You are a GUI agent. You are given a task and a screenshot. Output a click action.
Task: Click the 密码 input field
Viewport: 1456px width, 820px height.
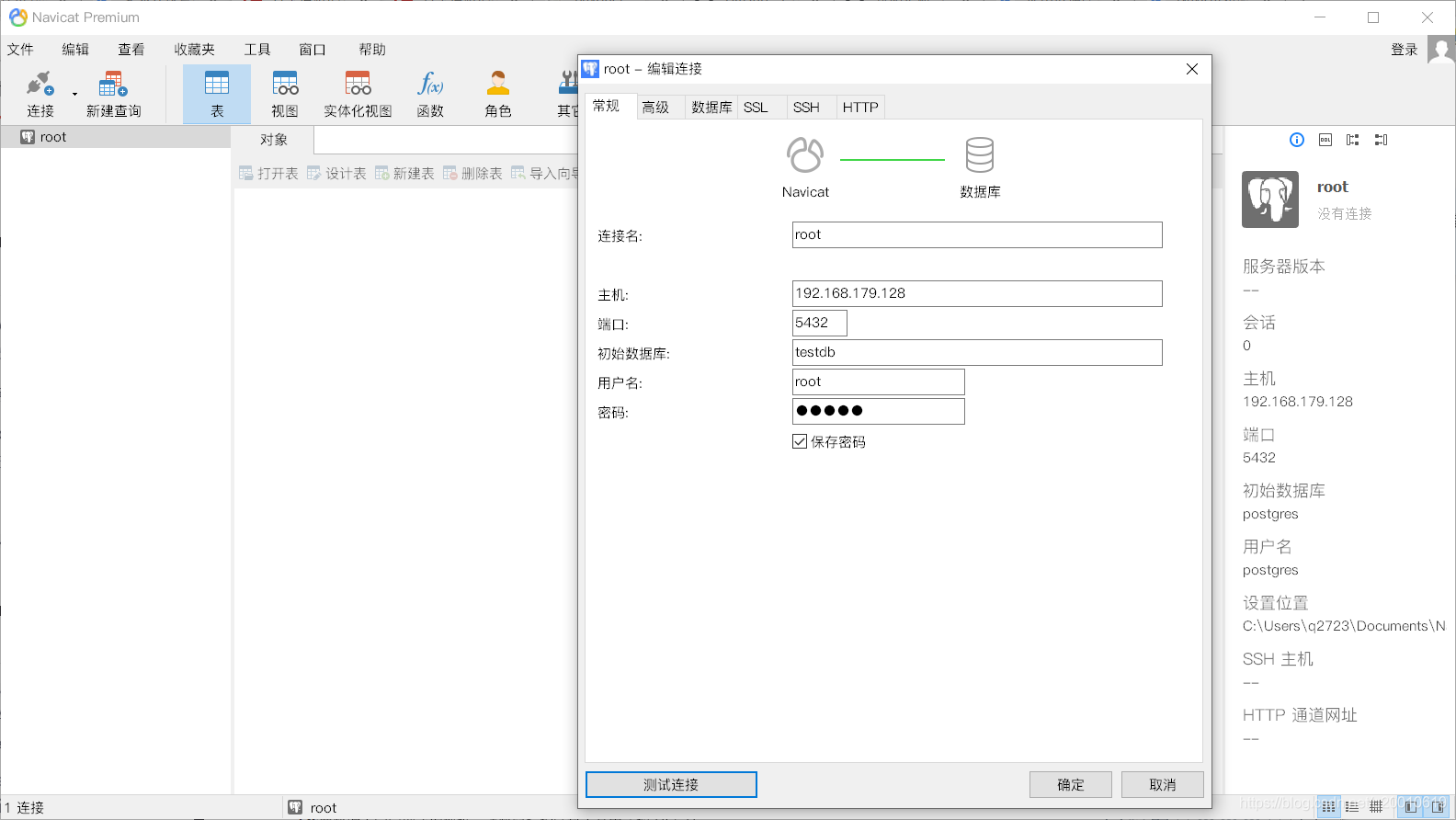[878, 411]
